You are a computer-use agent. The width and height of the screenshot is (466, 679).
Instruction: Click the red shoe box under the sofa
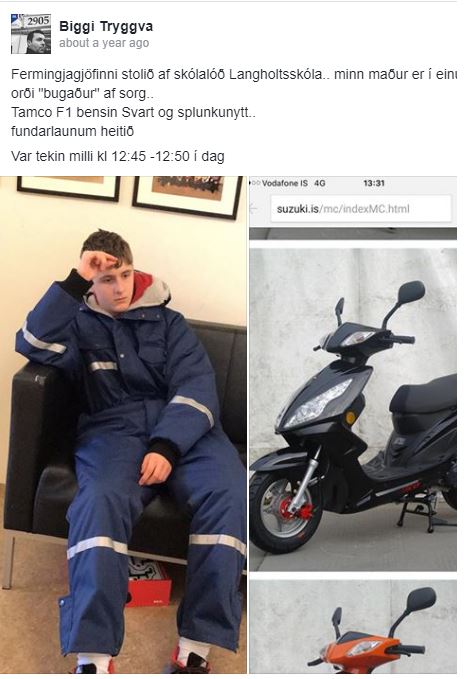[149, 582]
